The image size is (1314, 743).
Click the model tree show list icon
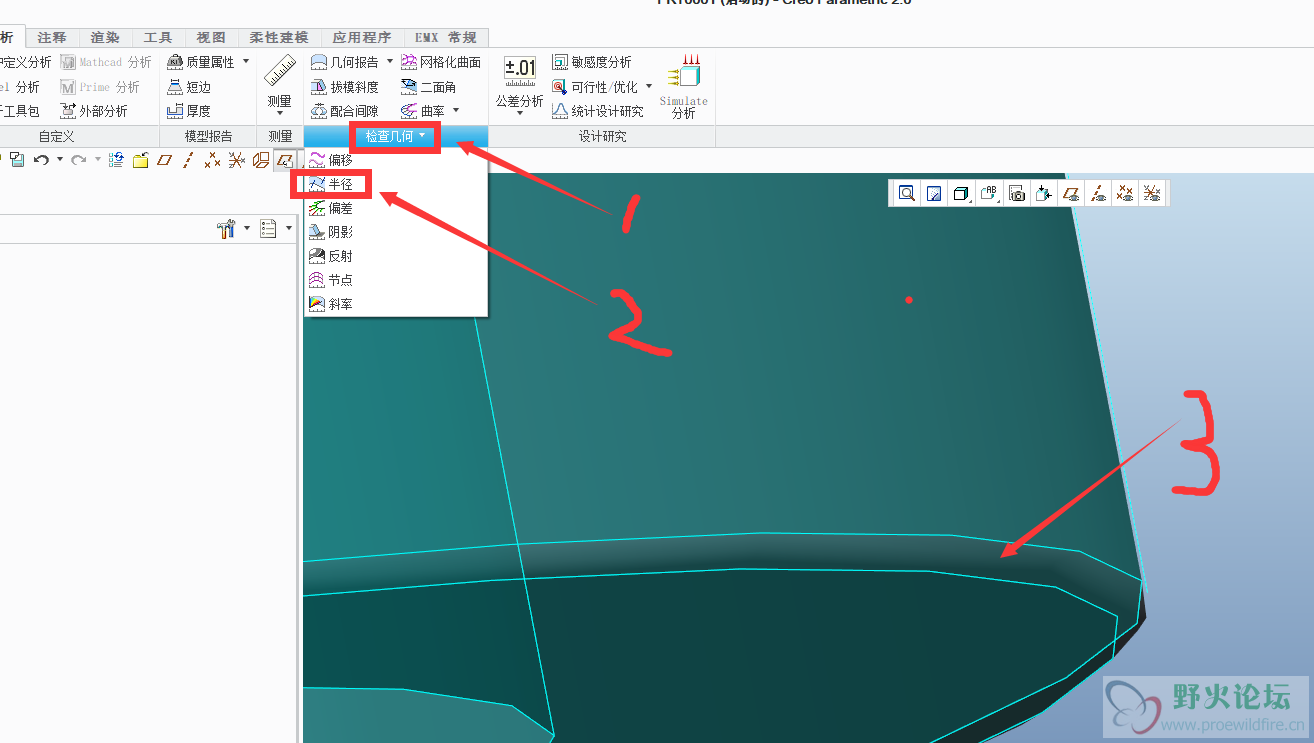(268, 229)
